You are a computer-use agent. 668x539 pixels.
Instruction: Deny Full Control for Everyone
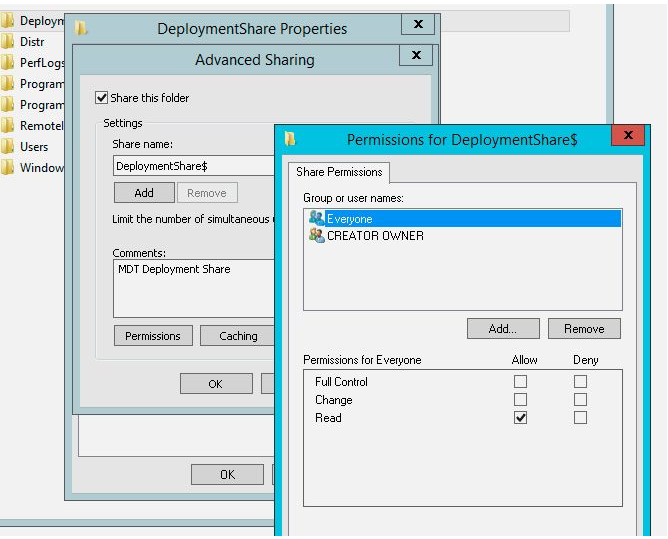click(580, 381)
